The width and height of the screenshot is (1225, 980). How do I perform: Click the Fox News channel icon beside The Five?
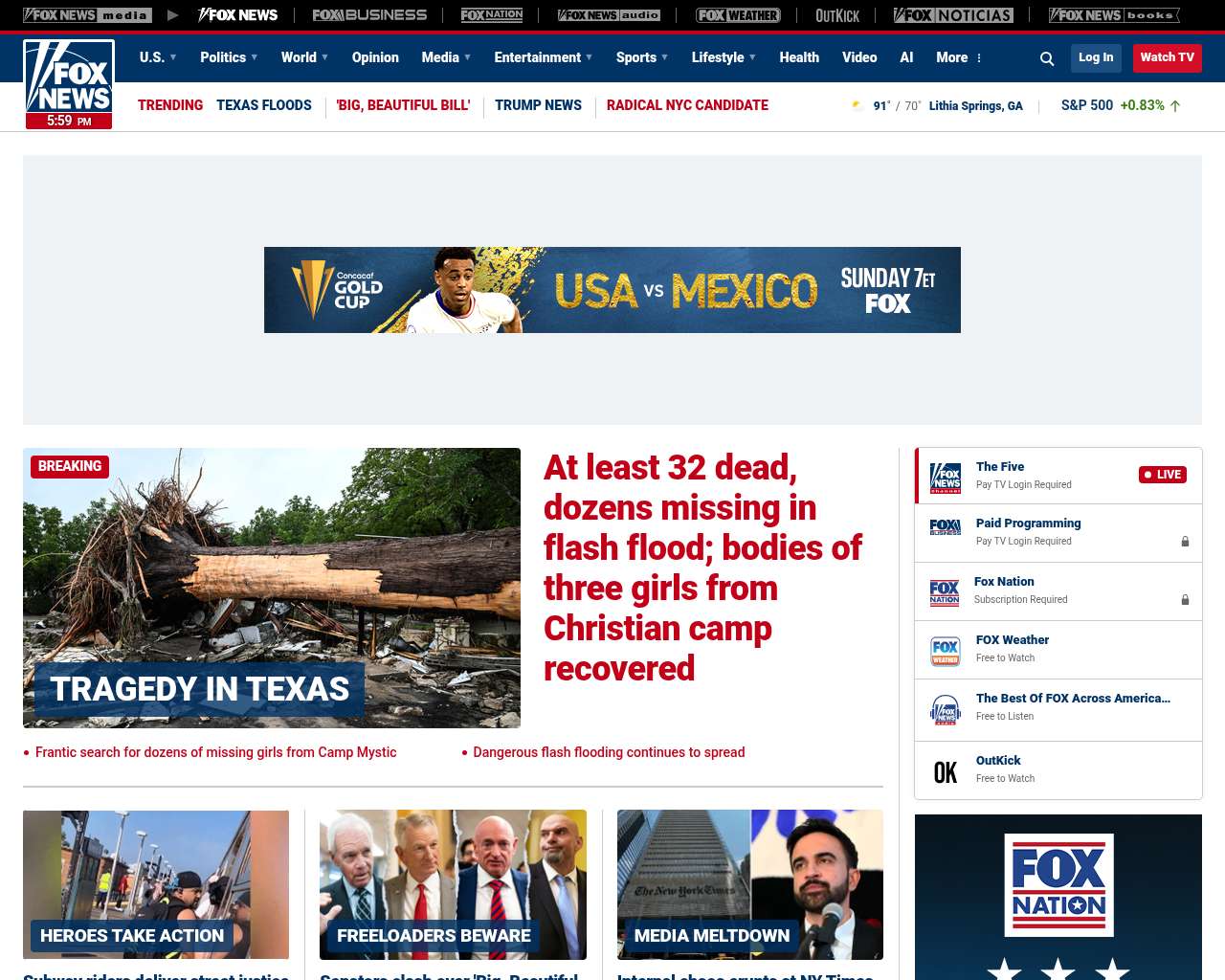[x=946, y=477]
